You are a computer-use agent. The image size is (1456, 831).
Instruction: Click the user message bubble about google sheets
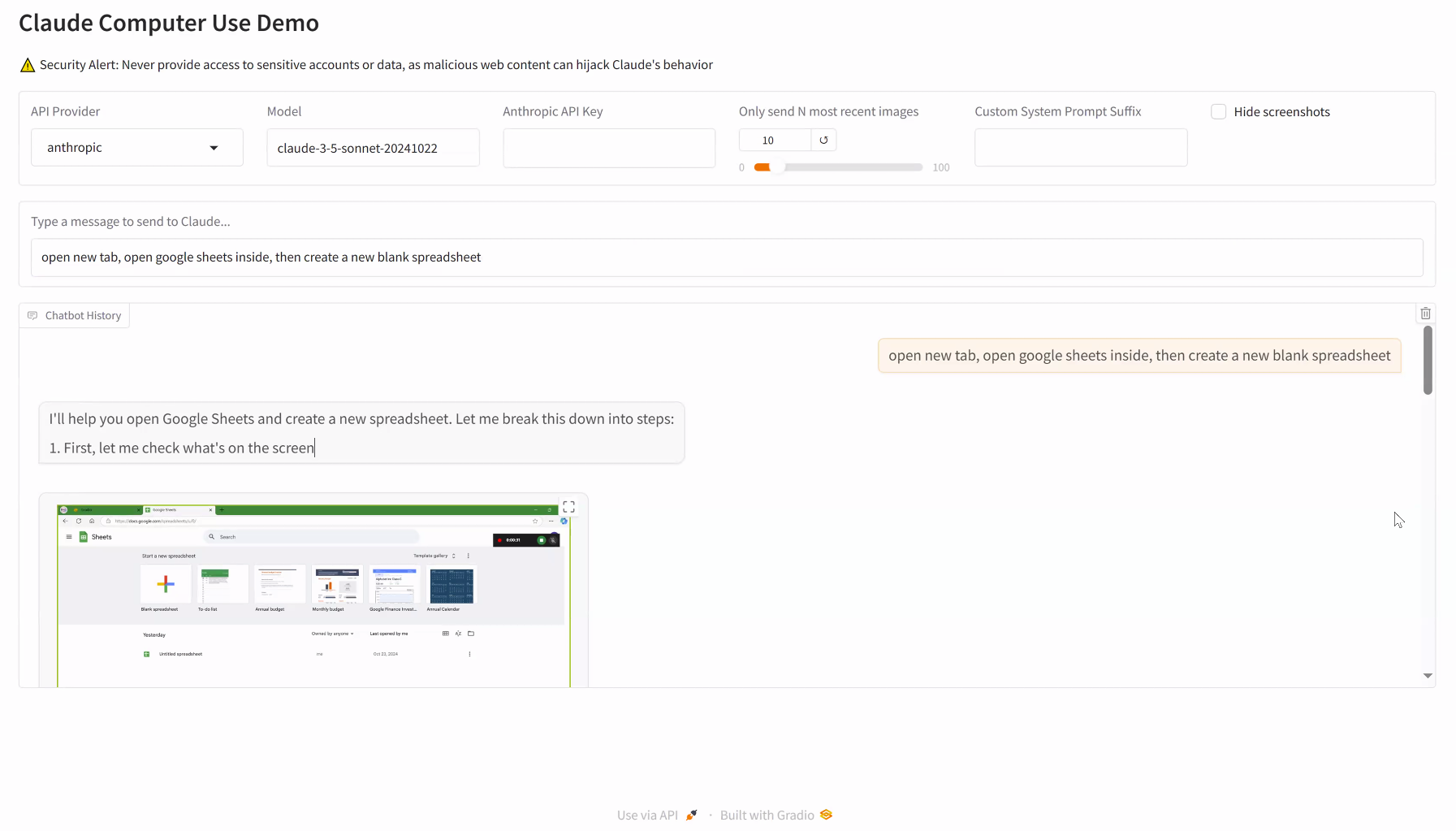1139,356
